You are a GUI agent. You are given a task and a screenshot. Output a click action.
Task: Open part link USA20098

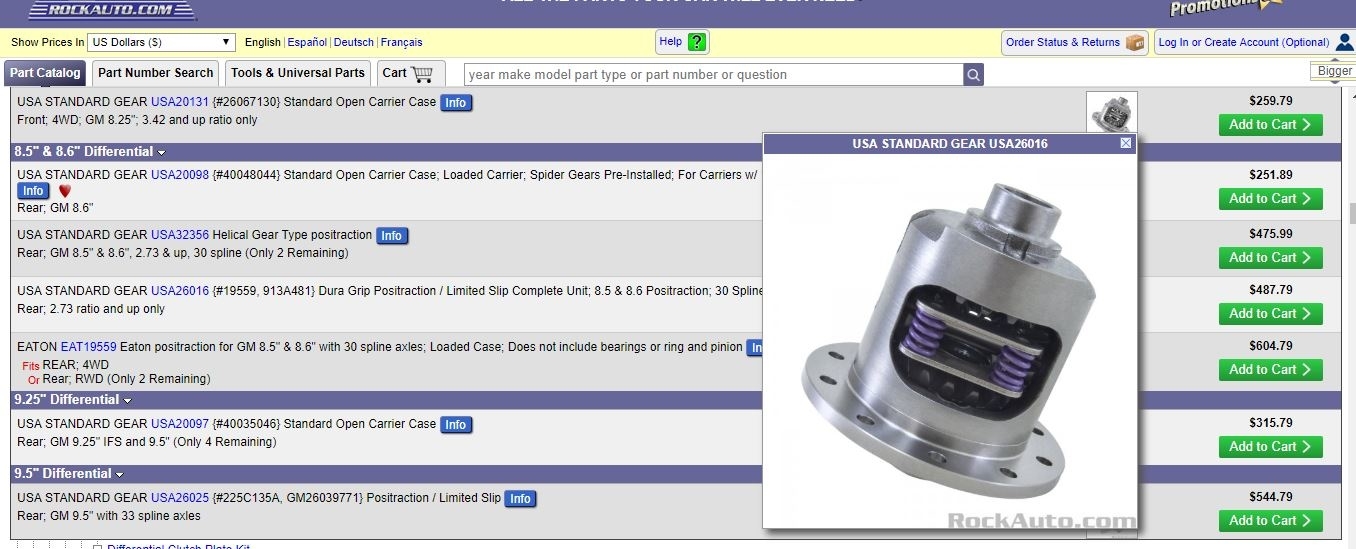[x=180, y=175]
